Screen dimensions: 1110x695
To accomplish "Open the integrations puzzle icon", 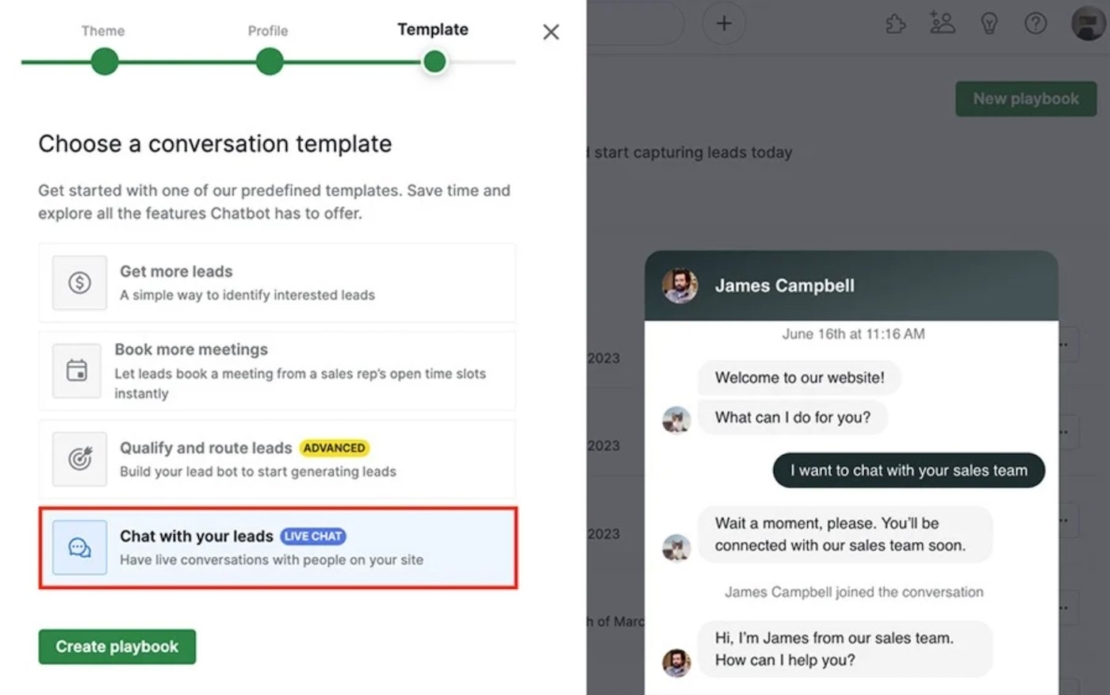I will pos(895,23).
